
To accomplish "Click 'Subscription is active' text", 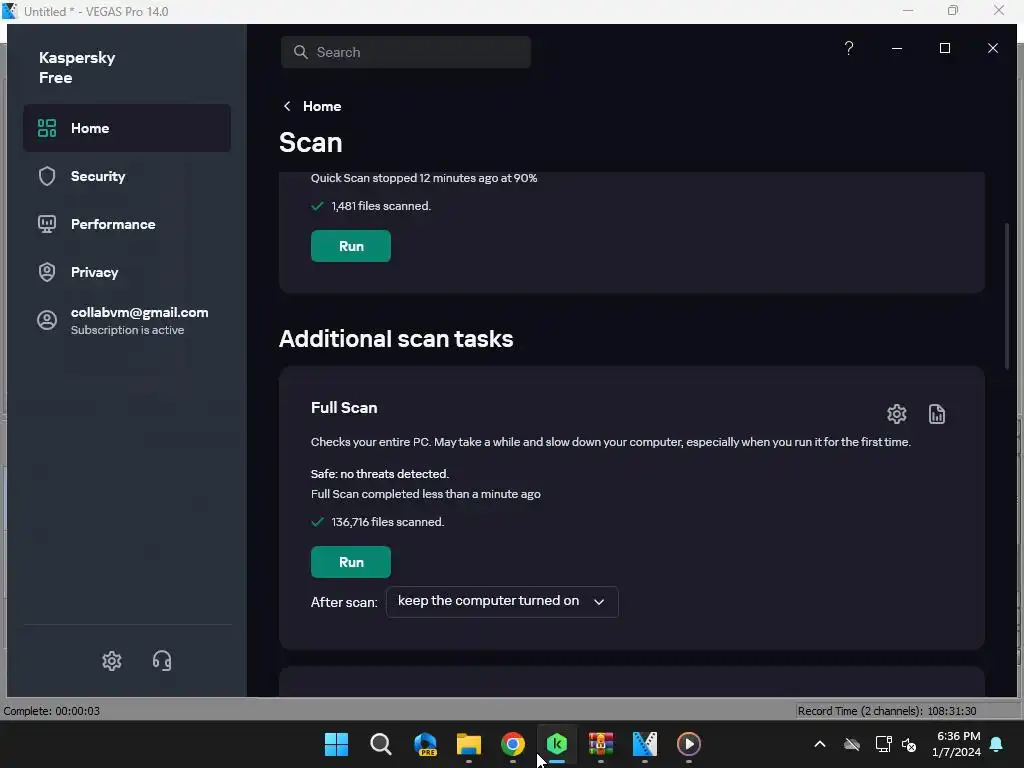I will pos(127,330).
